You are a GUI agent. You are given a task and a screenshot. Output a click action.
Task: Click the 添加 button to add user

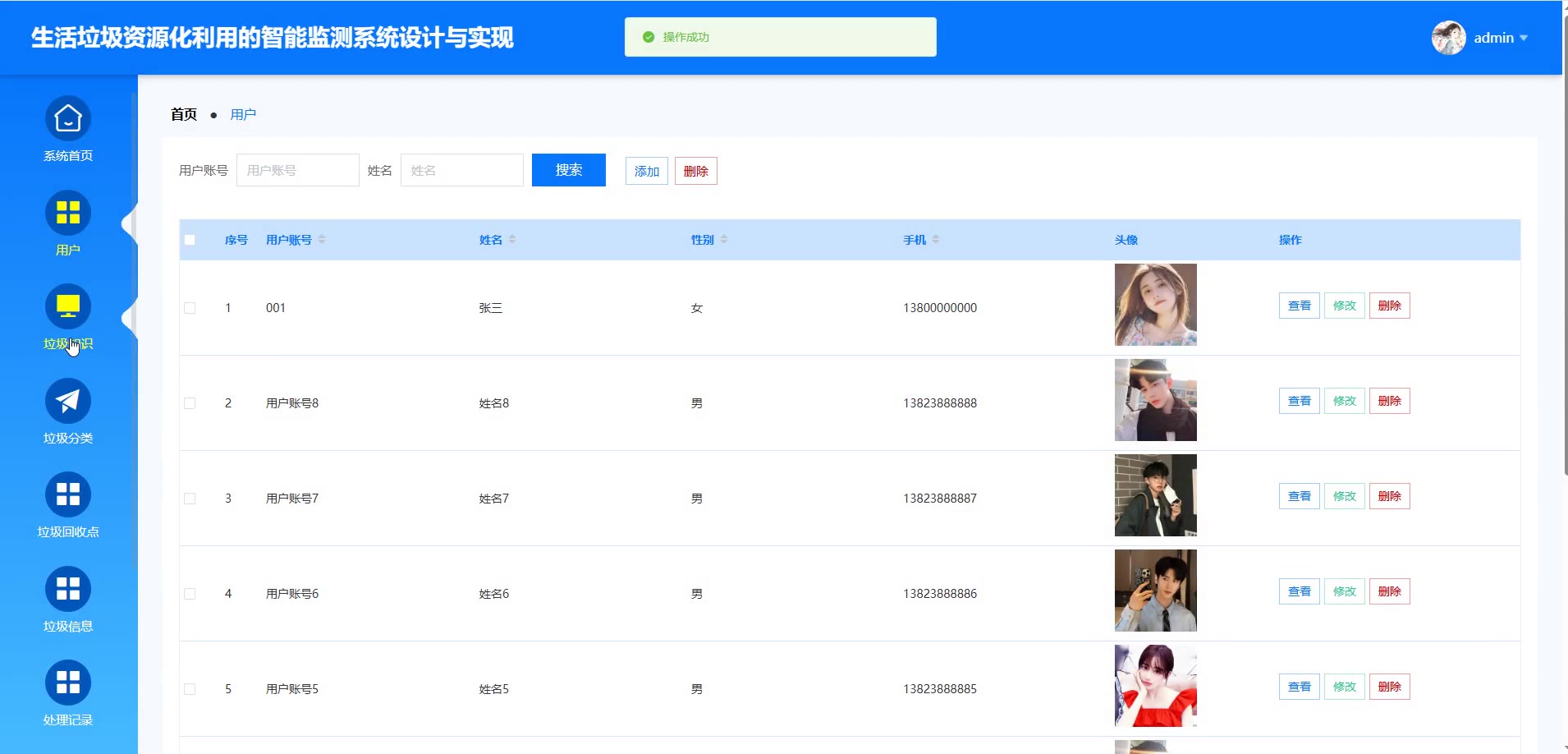(646, 171)
